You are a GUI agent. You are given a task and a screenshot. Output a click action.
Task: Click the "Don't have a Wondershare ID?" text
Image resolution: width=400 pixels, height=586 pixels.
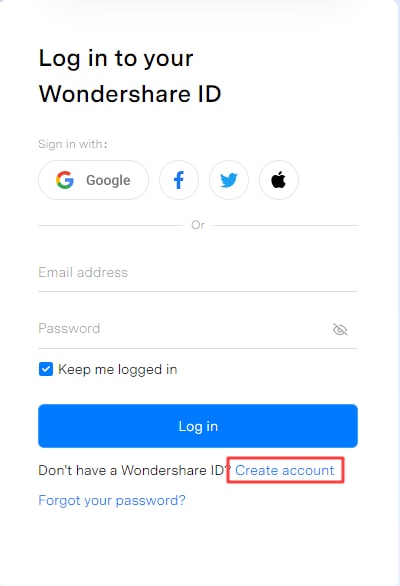click(135, 470)
